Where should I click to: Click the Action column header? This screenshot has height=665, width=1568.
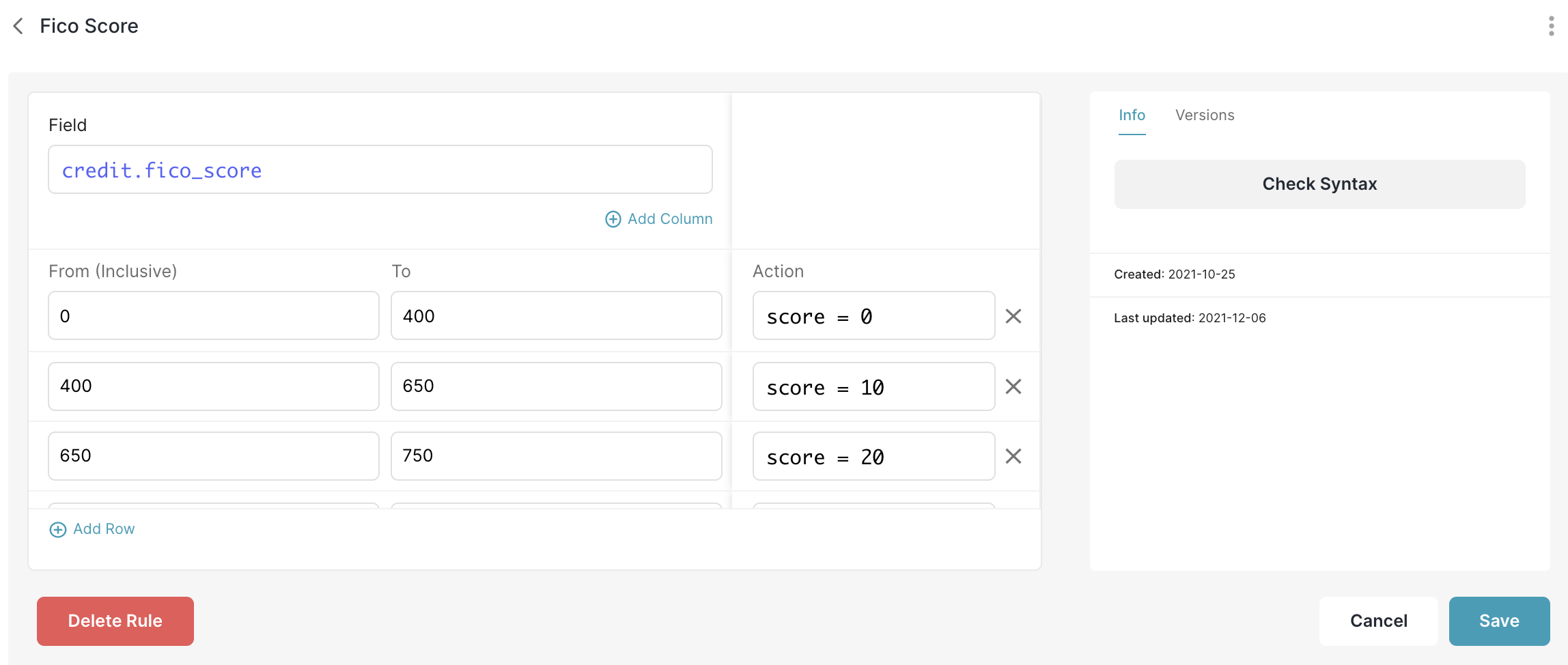[778, 272]
